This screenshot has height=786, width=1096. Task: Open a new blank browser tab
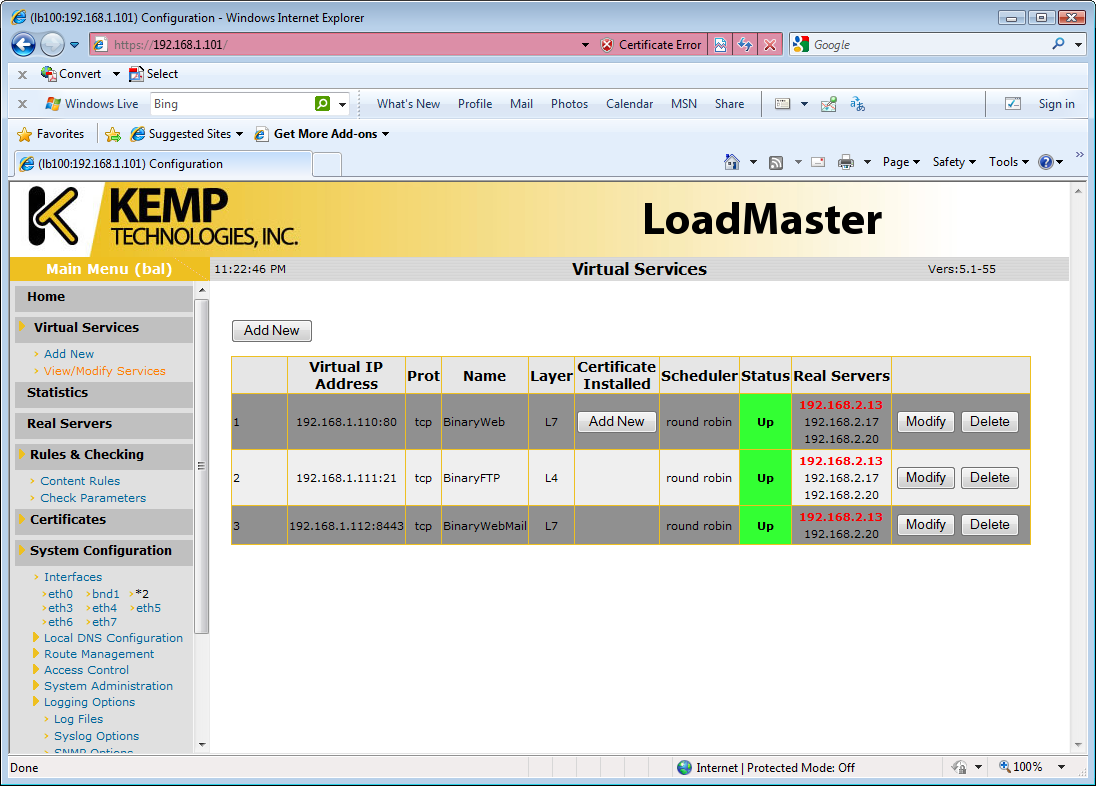click(x=326, y=164)
